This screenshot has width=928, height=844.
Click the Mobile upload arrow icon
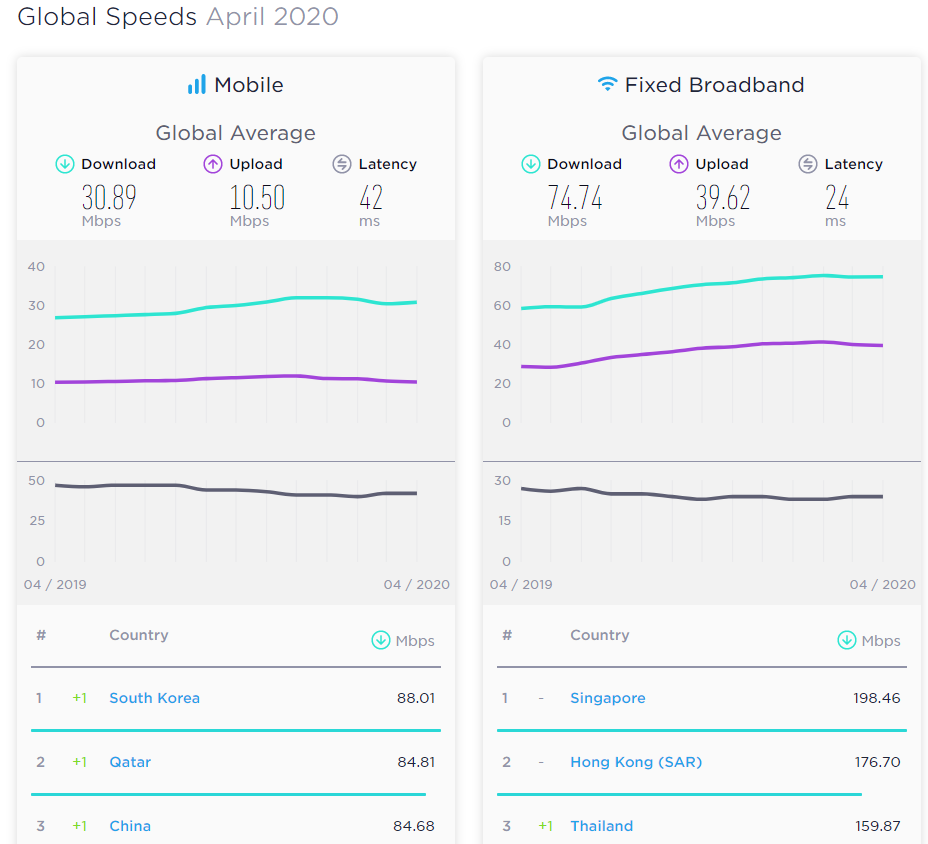[x=212, y=164]
